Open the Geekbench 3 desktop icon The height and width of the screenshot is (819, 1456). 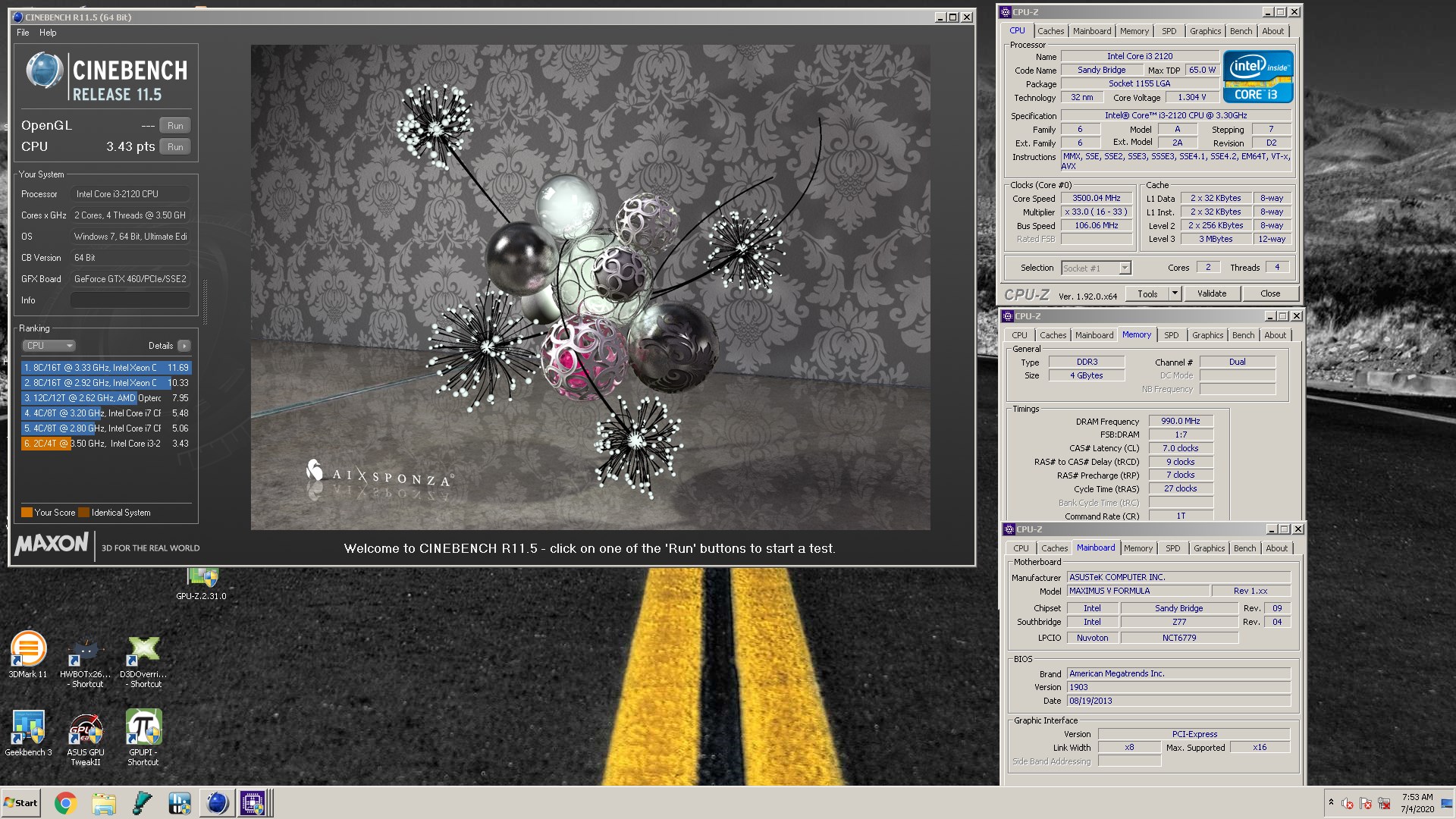[x=28, y=733]
